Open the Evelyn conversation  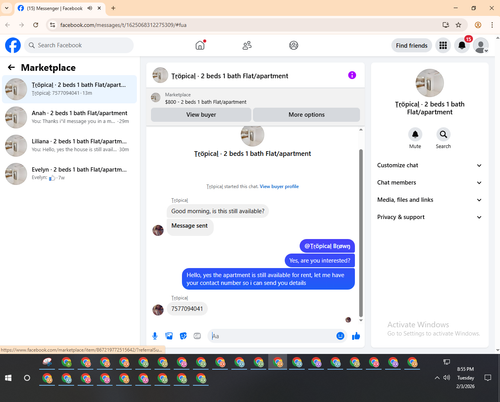[69, 173]
